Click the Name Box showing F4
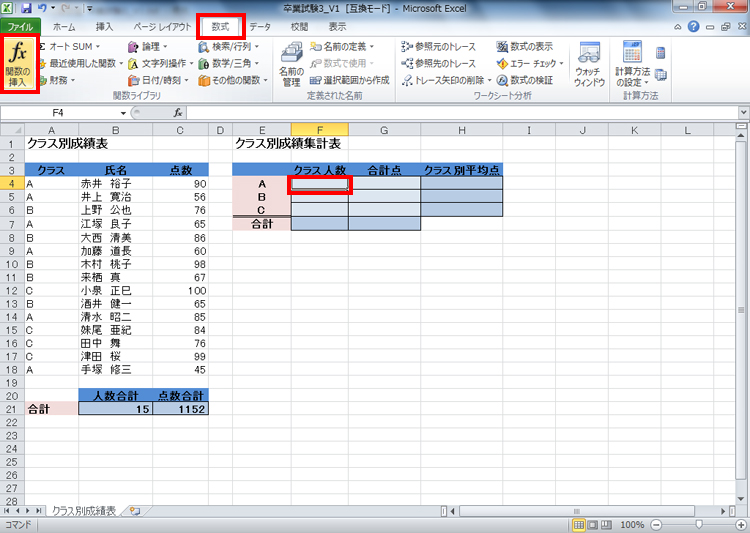 pos(60,113)
